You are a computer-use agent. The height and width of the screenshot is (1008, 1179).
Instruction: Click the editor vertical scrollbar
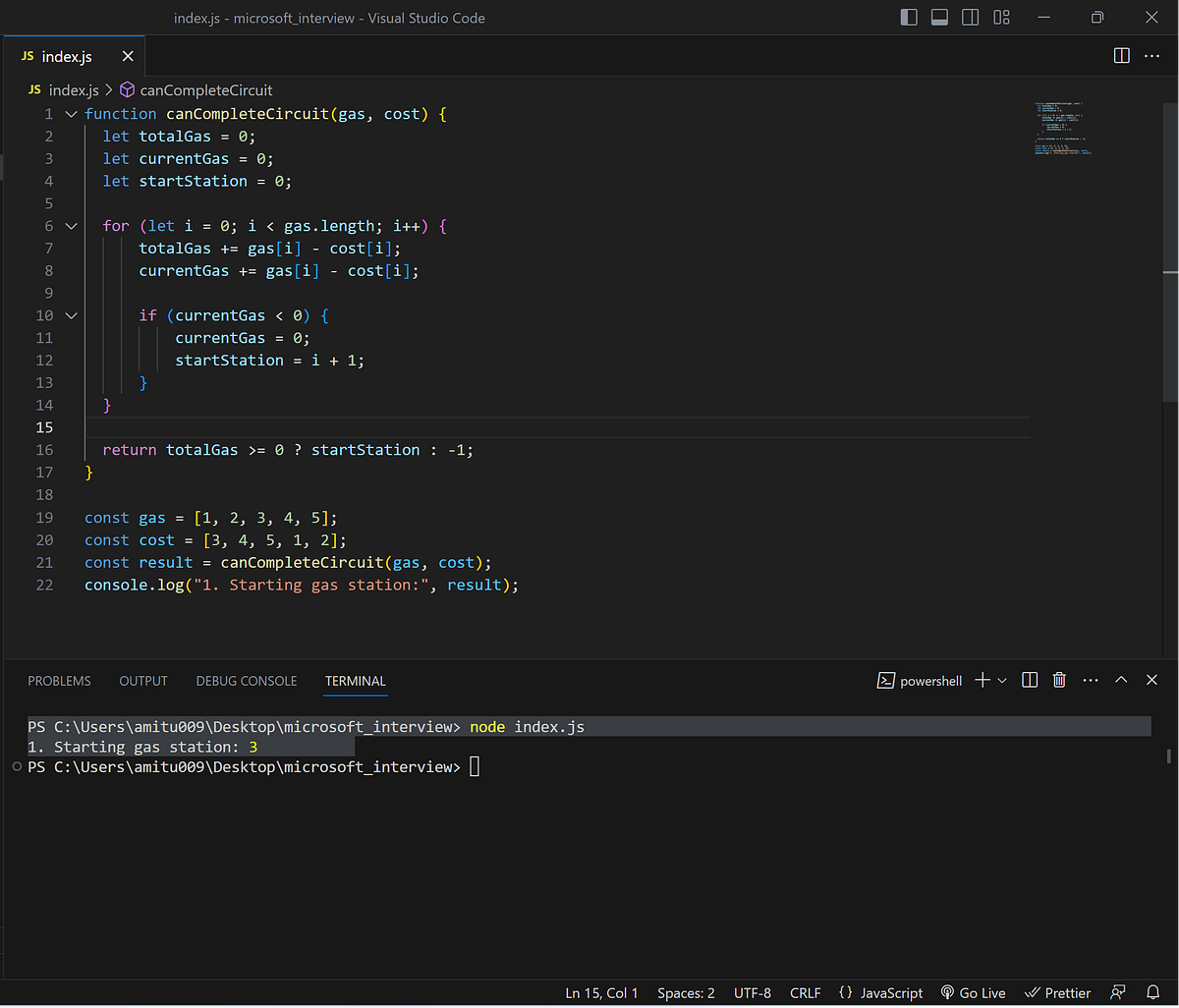click(1170, 251)
